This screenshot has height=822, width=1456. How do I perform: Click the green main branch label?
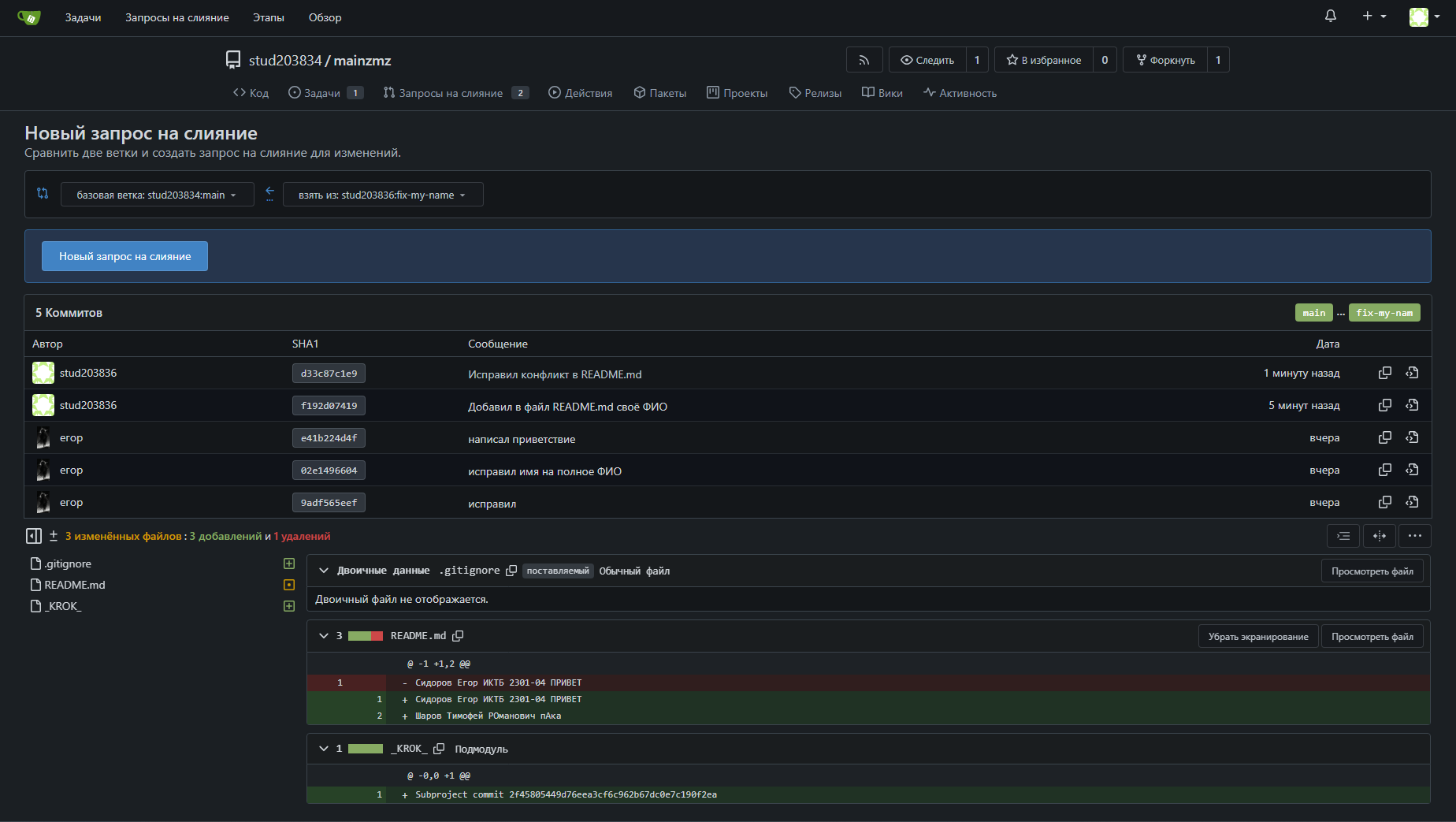pyautogui.click(x=1313, y=313)
